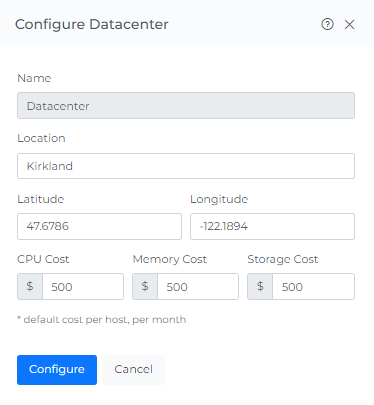Click the default cost per host footnote

point(102,320)
